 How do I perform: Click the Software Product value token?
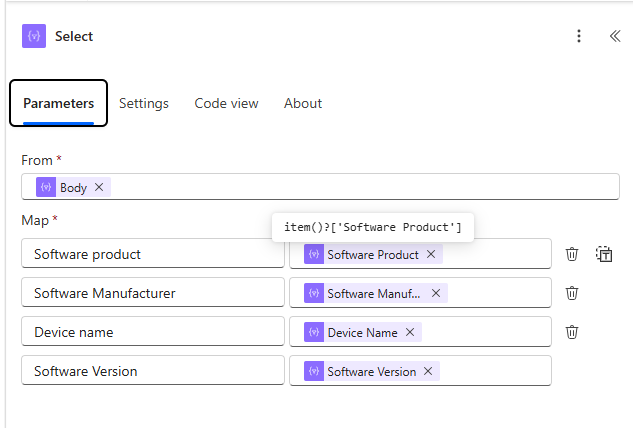373,254
